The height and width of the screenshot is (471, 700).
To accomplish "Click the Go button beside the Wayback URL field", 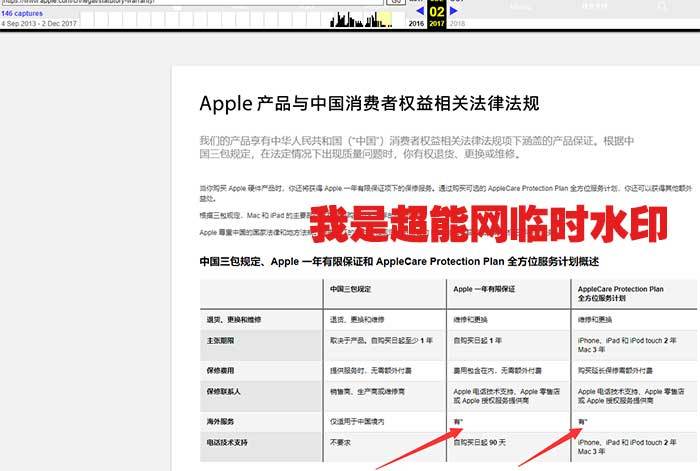I will pos(396,2).
